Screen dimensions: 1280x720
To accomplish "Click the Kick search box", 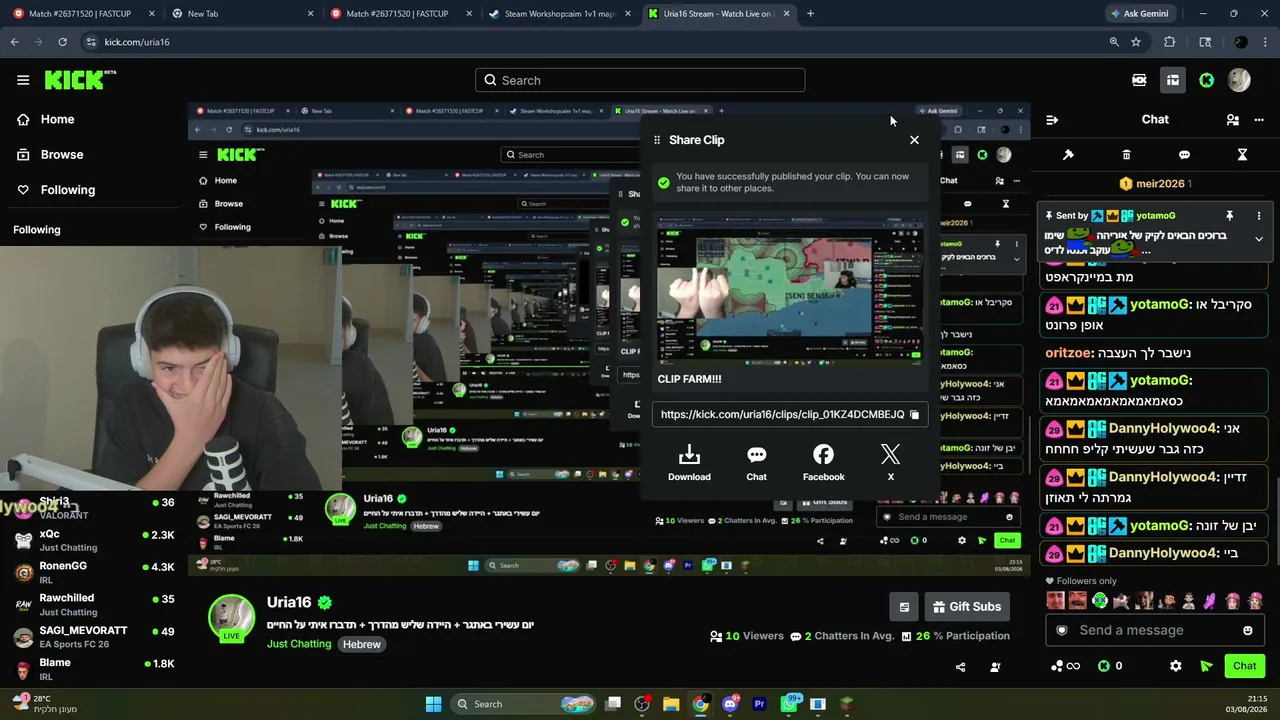I will pos(640,80).
